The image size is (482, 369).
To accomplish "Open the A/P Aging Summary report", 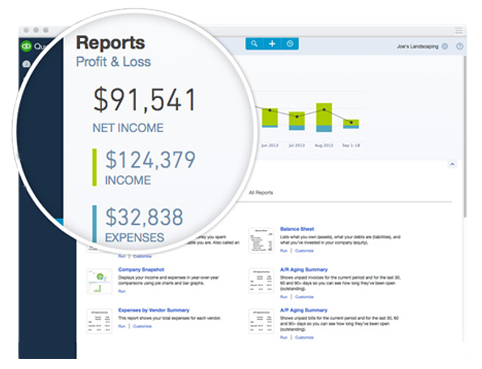I will [x=304, y=310].
